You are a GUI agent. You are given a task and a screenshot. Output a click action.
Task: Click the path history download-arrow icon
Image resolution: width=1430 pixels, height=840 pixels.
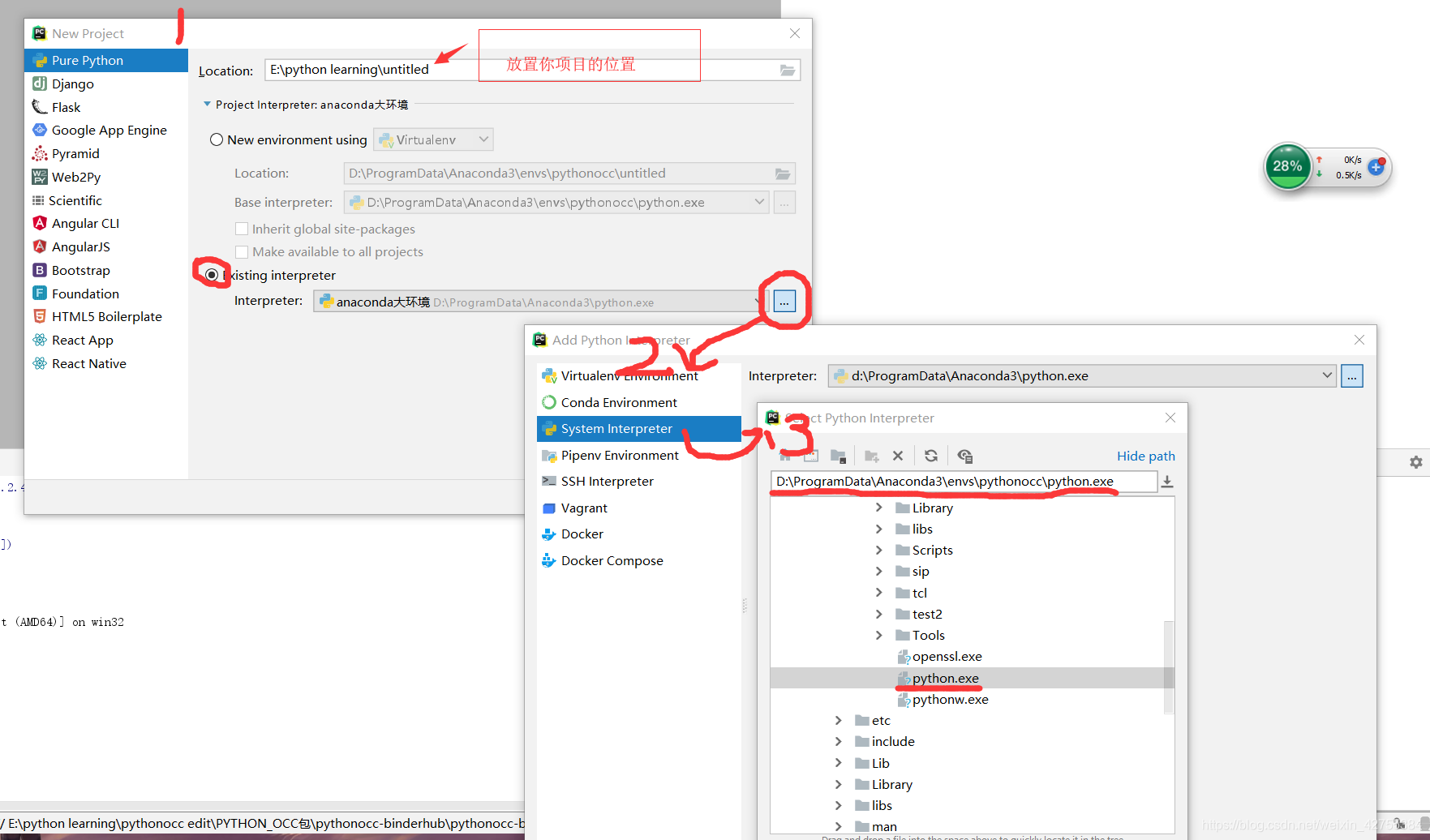(1167, 482)
